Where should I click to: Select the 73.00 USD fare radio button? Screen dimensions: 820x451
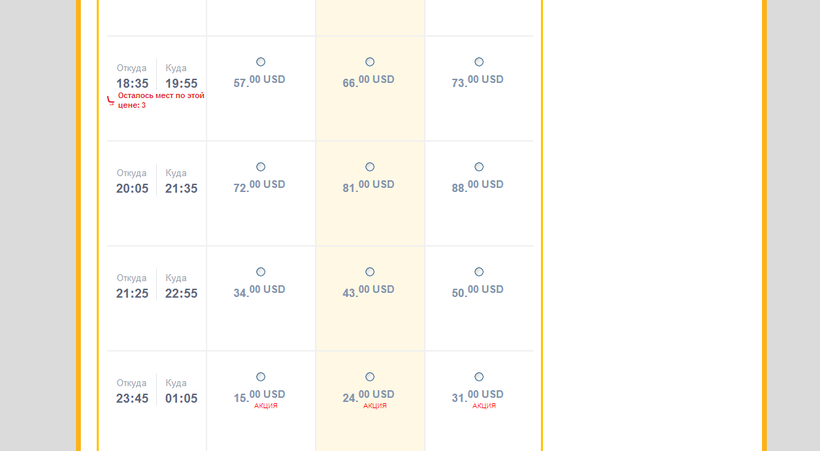tap(479, 62)
